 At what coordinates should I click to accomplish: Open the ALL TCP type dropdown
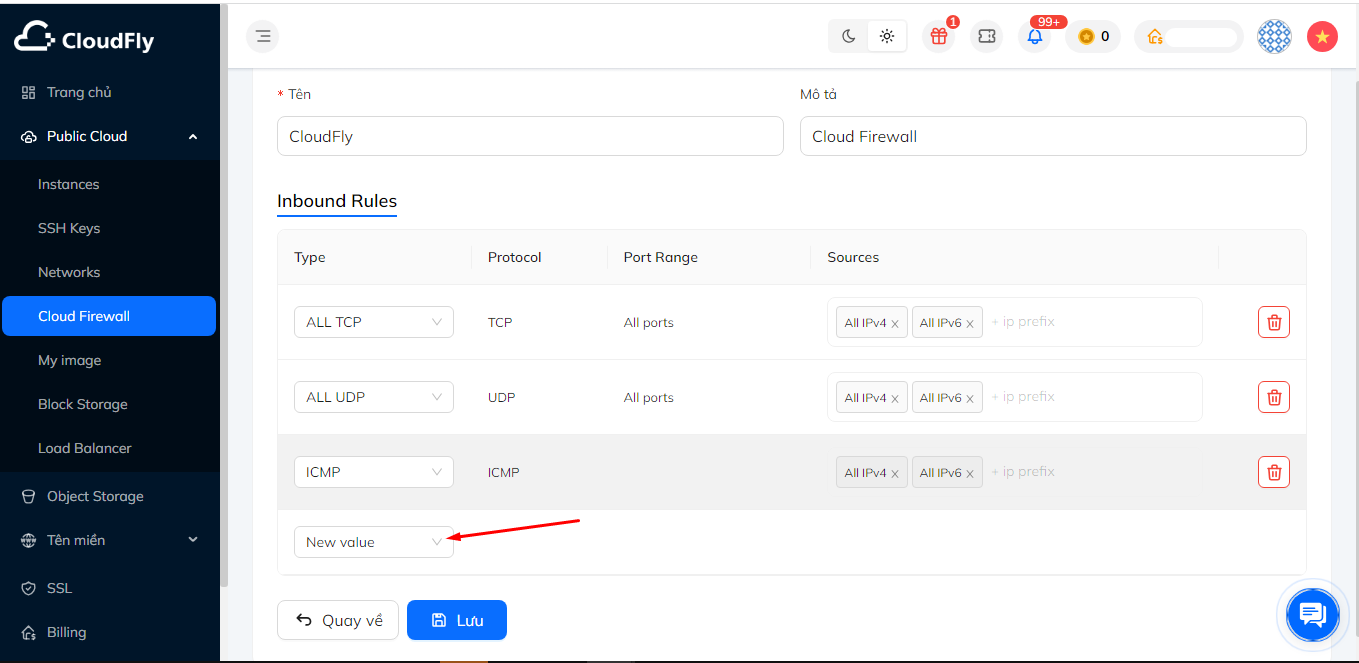pos(374,322)
